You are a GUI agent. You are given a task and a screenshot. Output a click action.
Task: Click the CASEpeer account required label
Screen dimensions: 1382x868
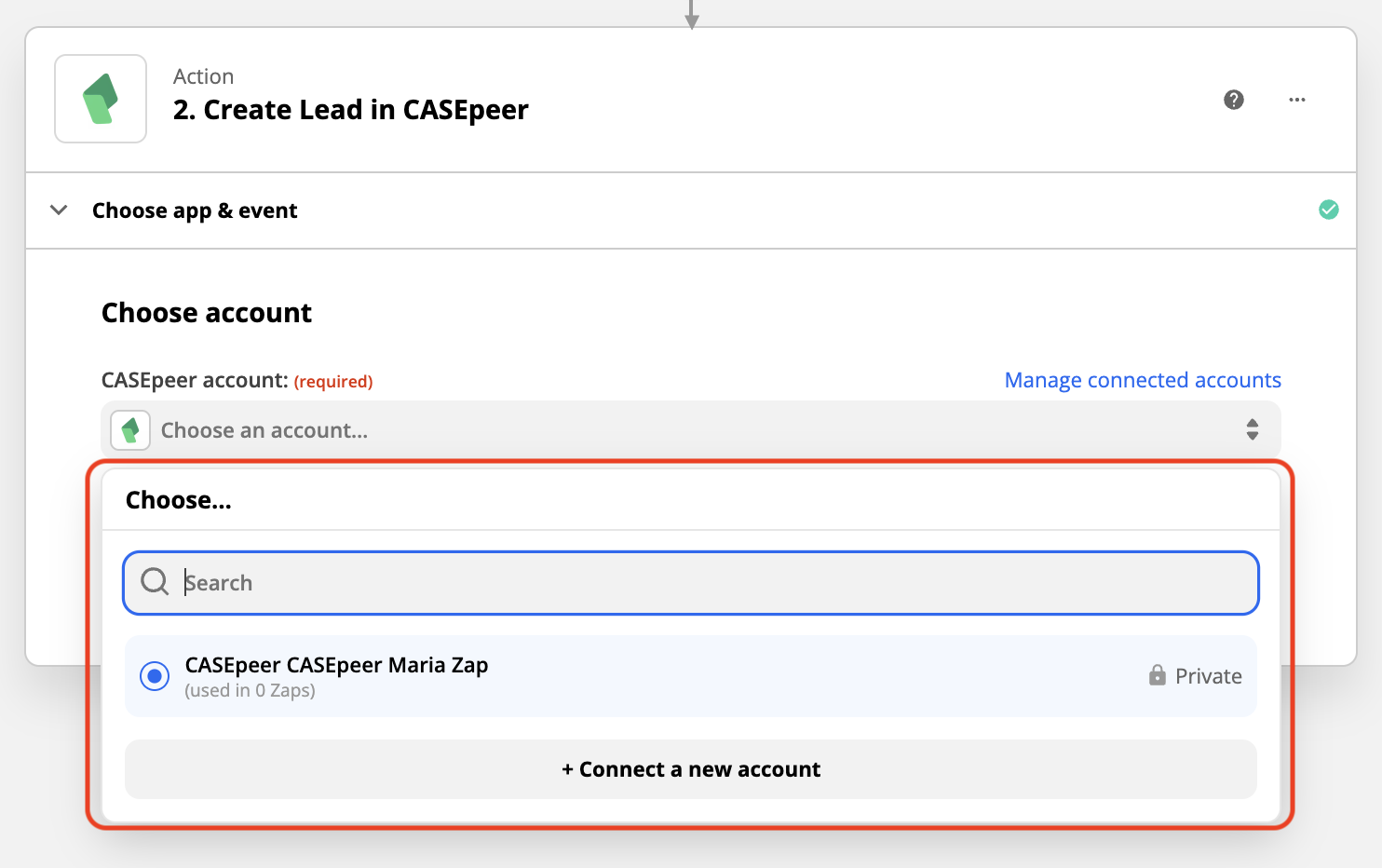point(237,380)
